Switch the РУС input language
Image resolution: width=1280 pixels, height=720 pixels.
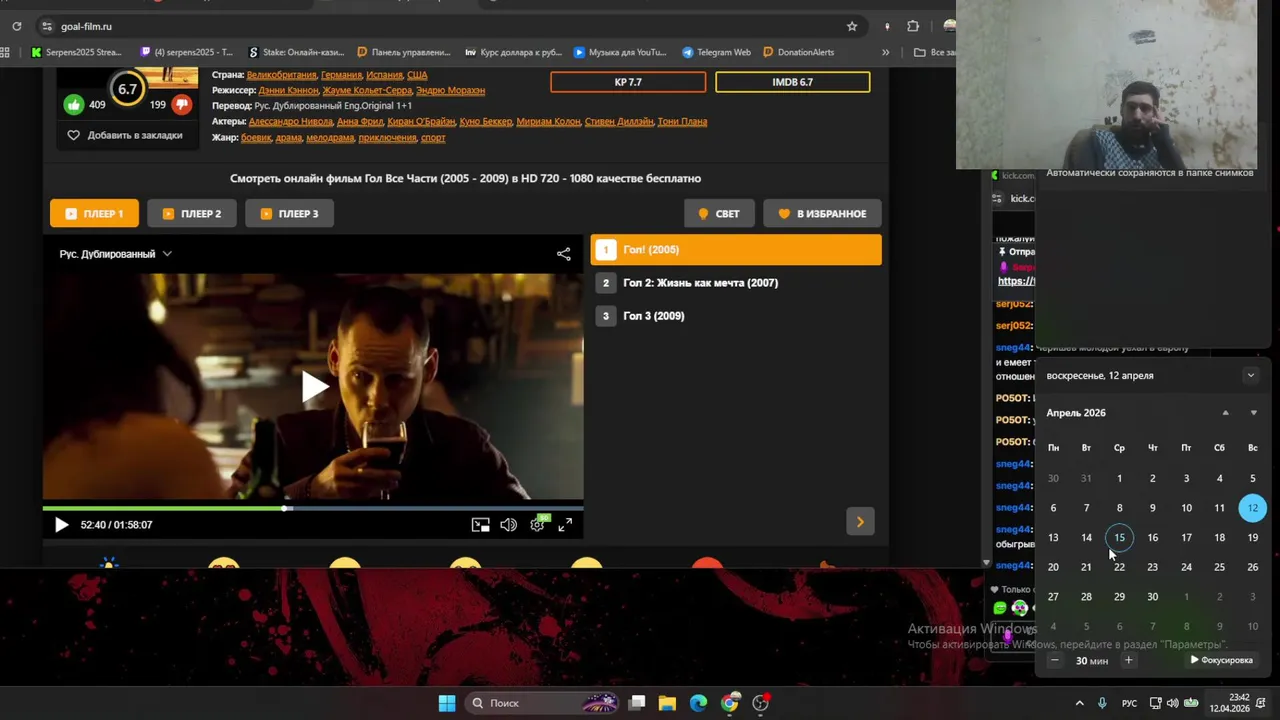point(1130,703)
